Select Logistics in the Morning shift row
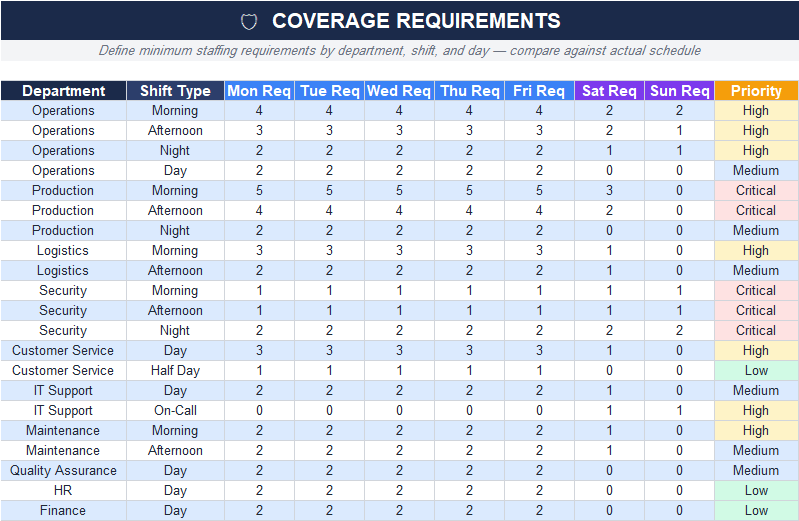The image size is (799, 521). (x=63, y=250)
